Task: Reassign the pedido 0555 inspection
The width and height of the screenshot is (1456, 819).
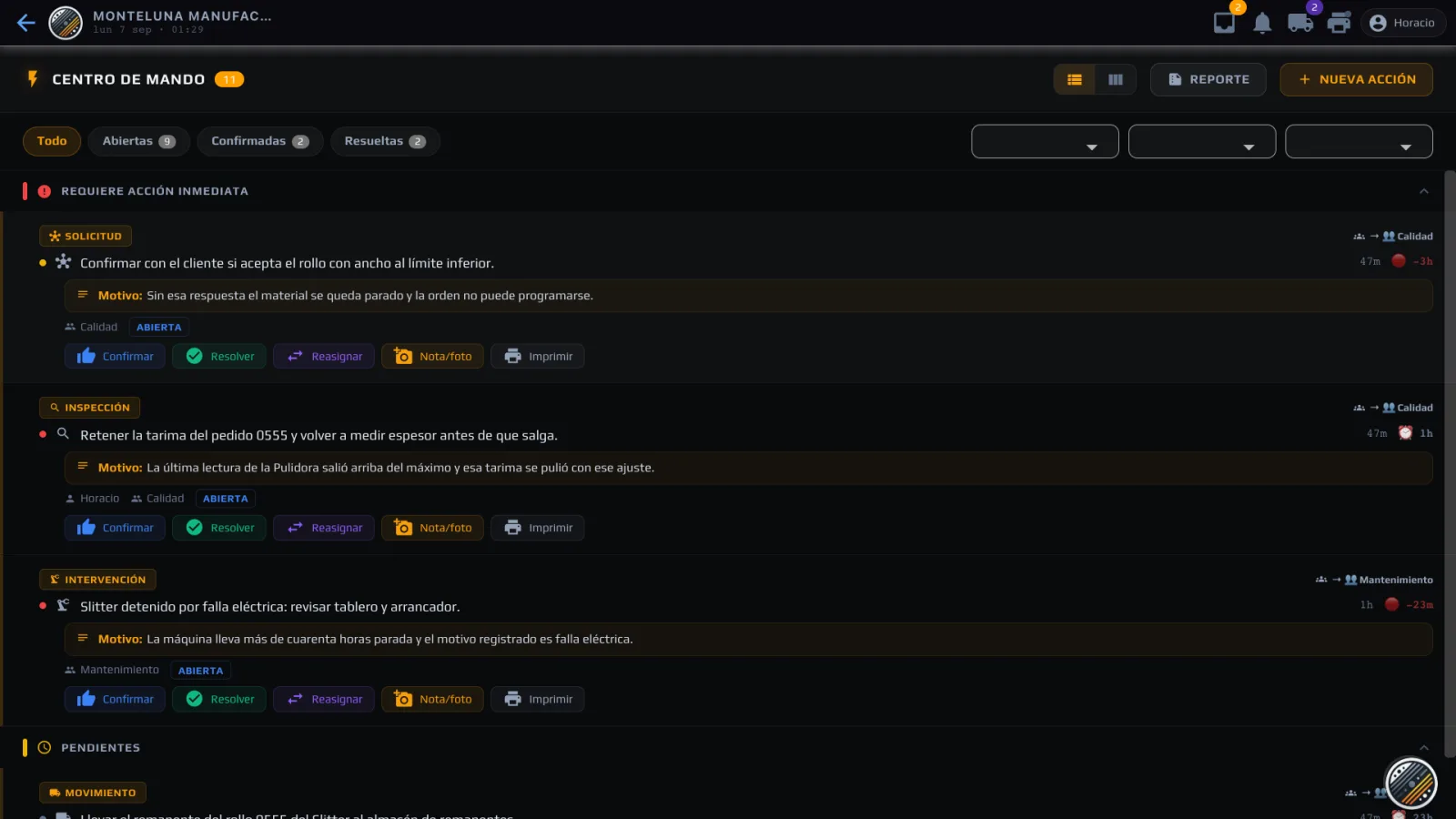Action: [324, 528]
